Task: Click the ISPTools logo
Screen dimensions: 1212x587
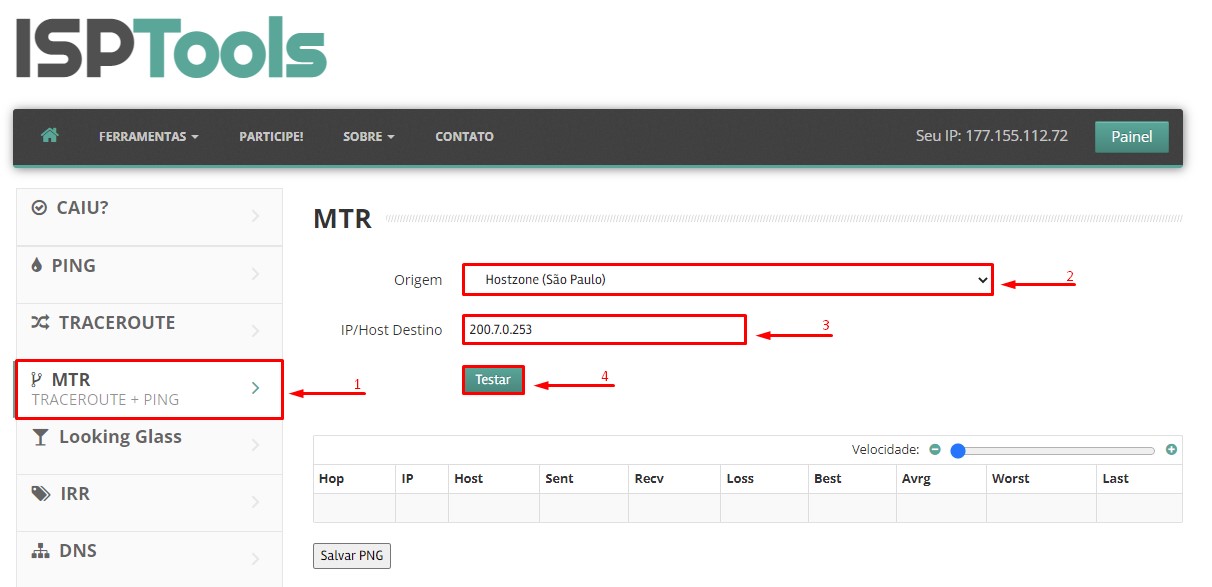Action: 171,48
